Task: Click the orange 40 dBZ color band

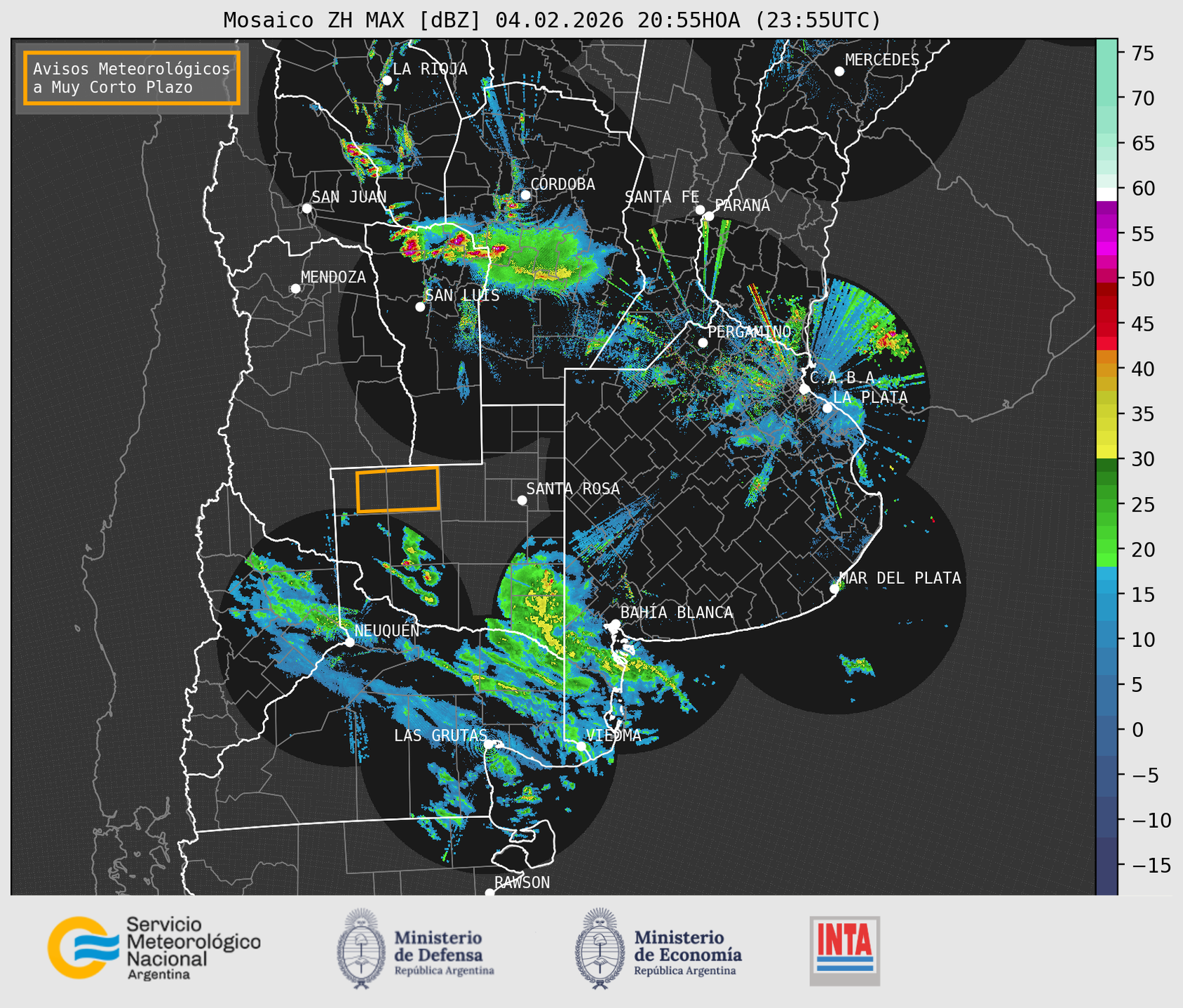Action: coord(1107,369)
